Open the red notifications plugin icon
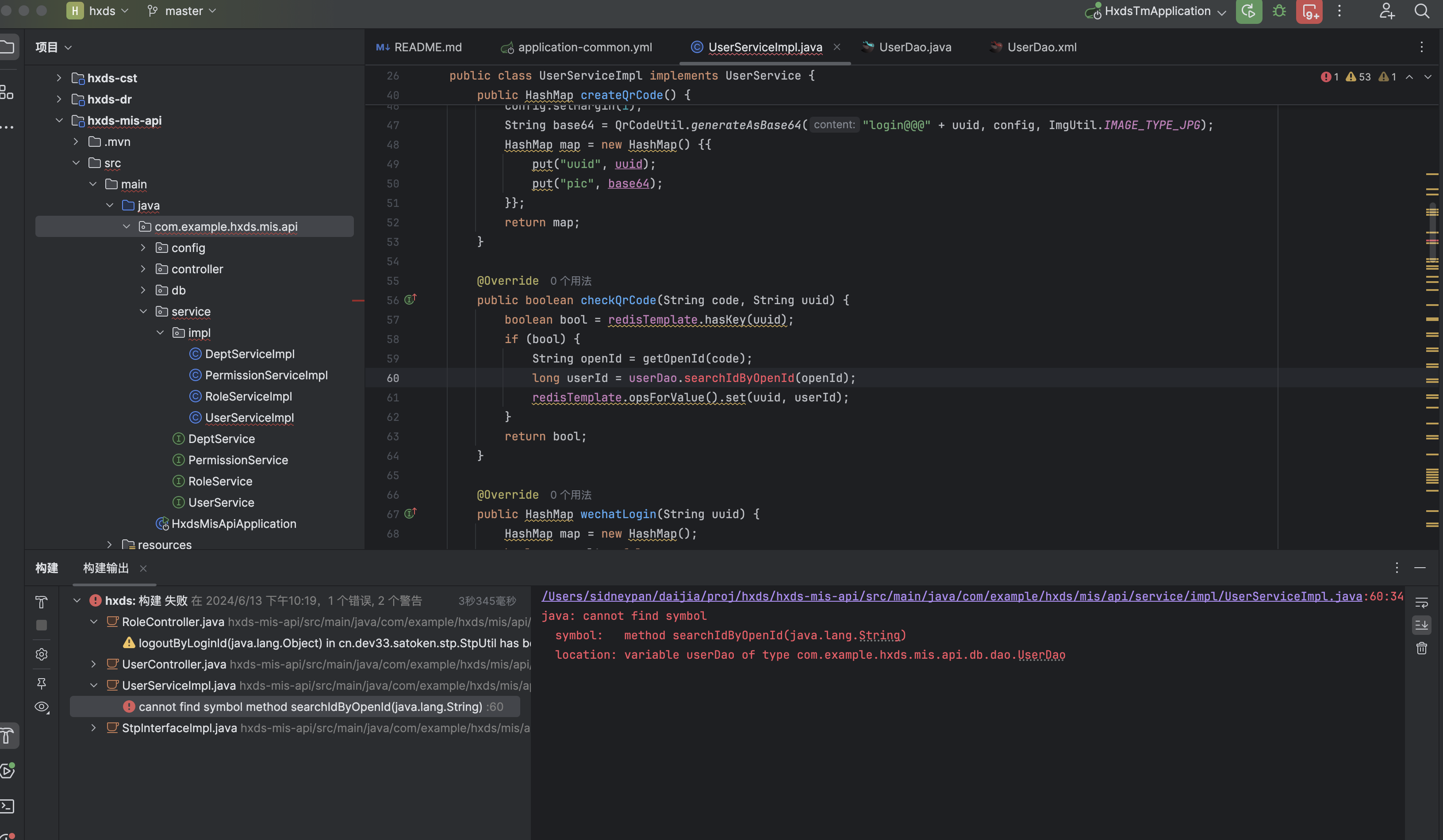 [x=1309, y=11]
